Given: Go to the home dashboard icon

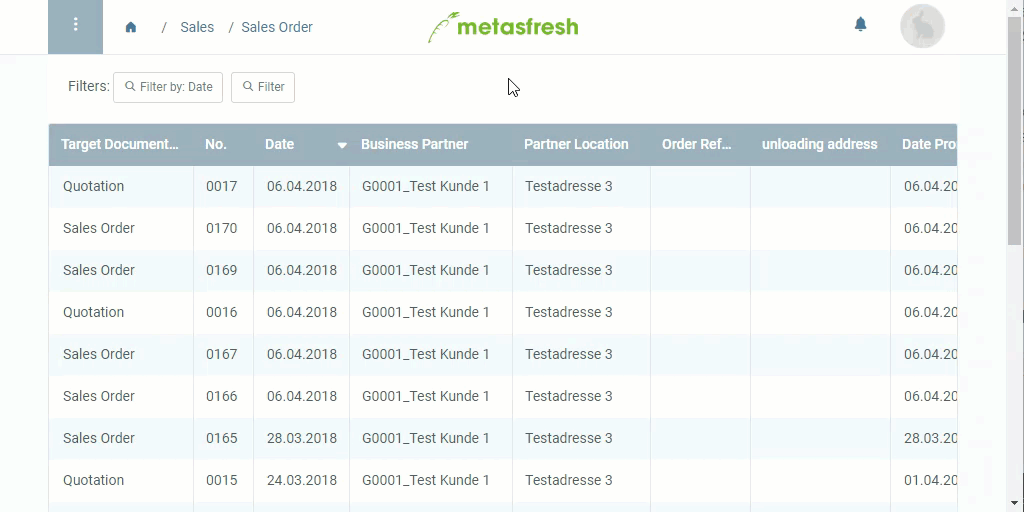Looking at the screenshot, I should click(x=131, y=27).
